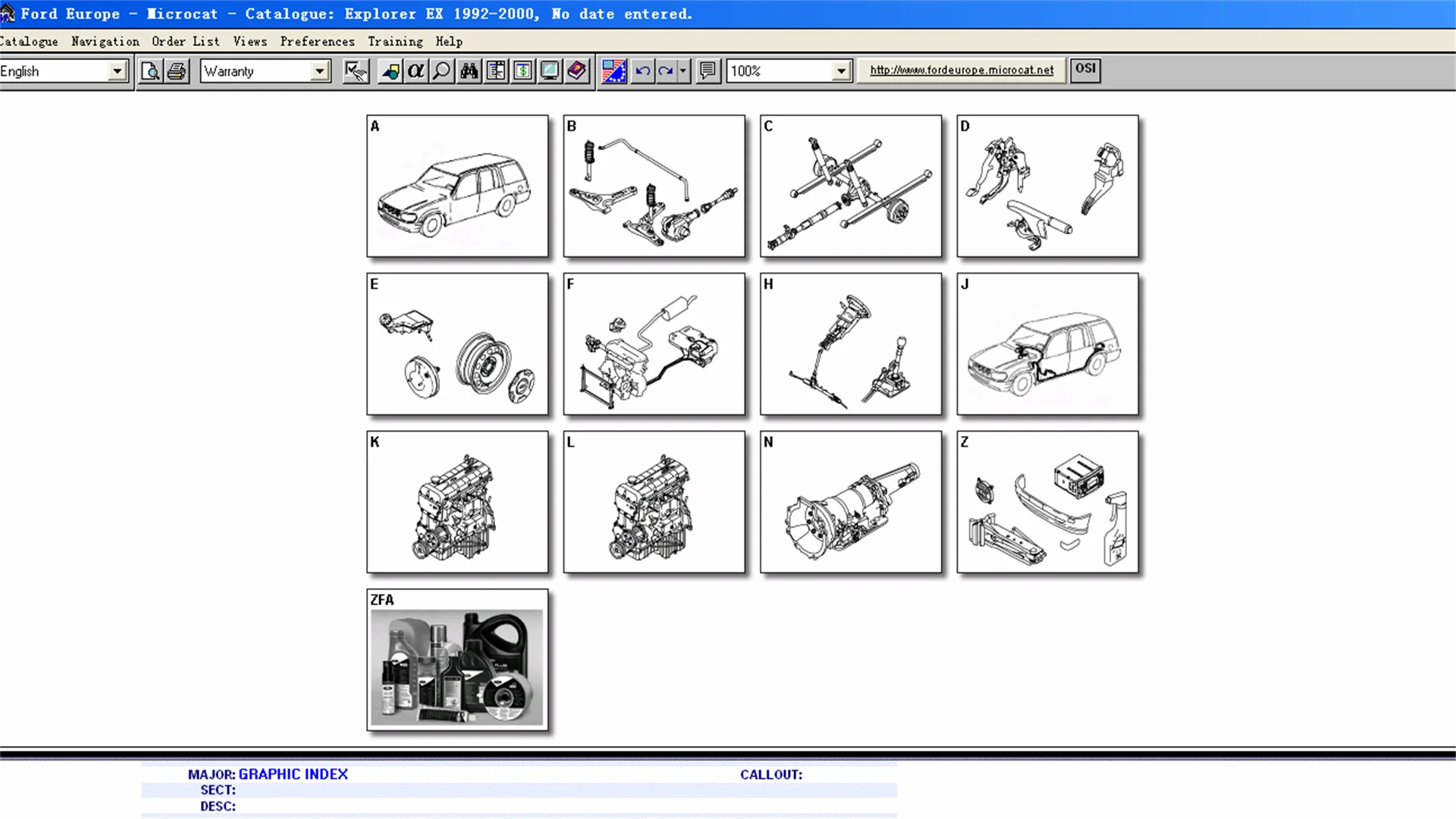Expand the zoom level 100% dropdown
The width and height of the screenshot is (1456, 819).
pyautogui.click(x=842, y=70)
